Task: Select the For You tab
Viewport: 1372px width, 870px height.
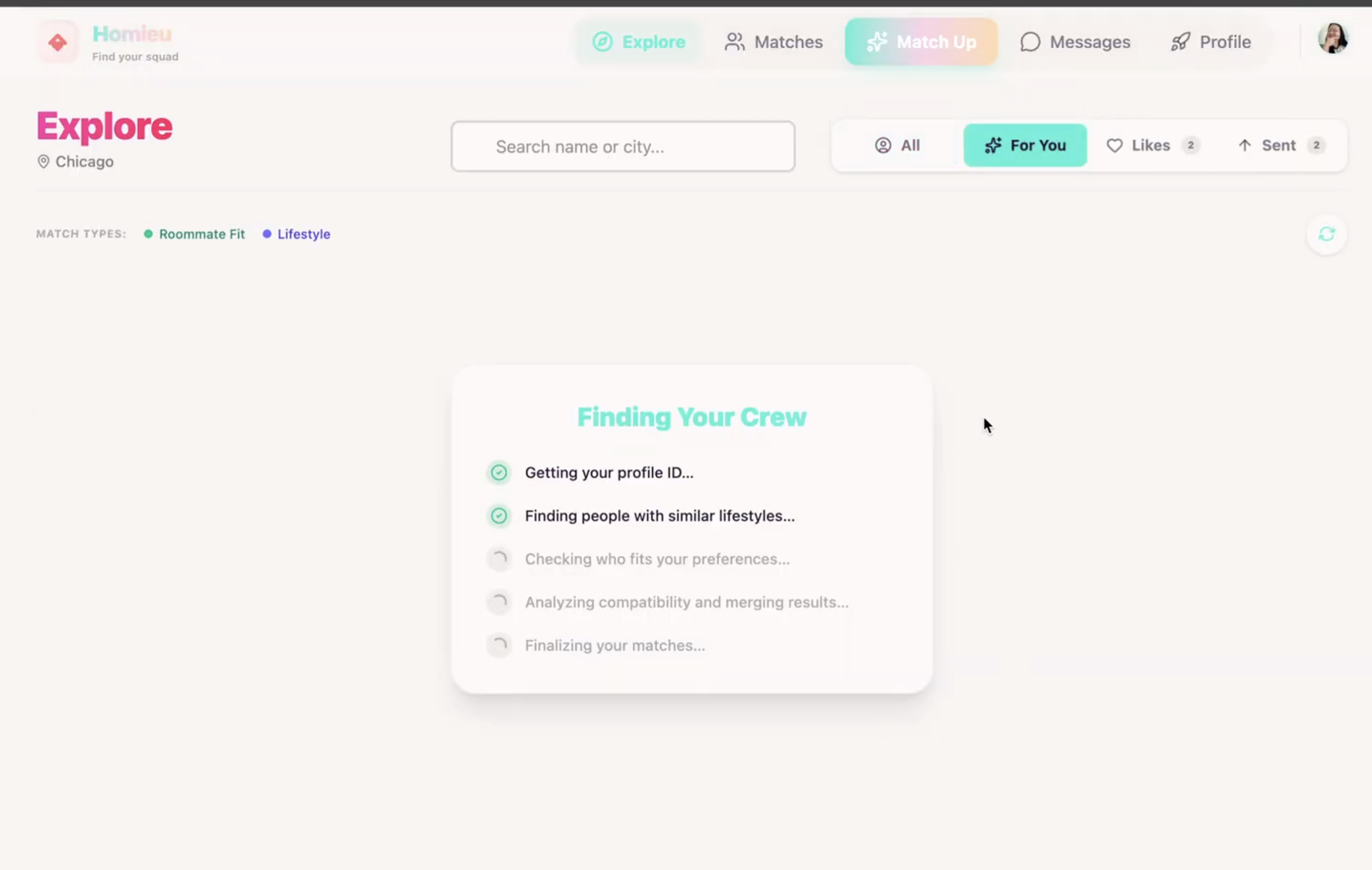Action: tap(1025, 146)
